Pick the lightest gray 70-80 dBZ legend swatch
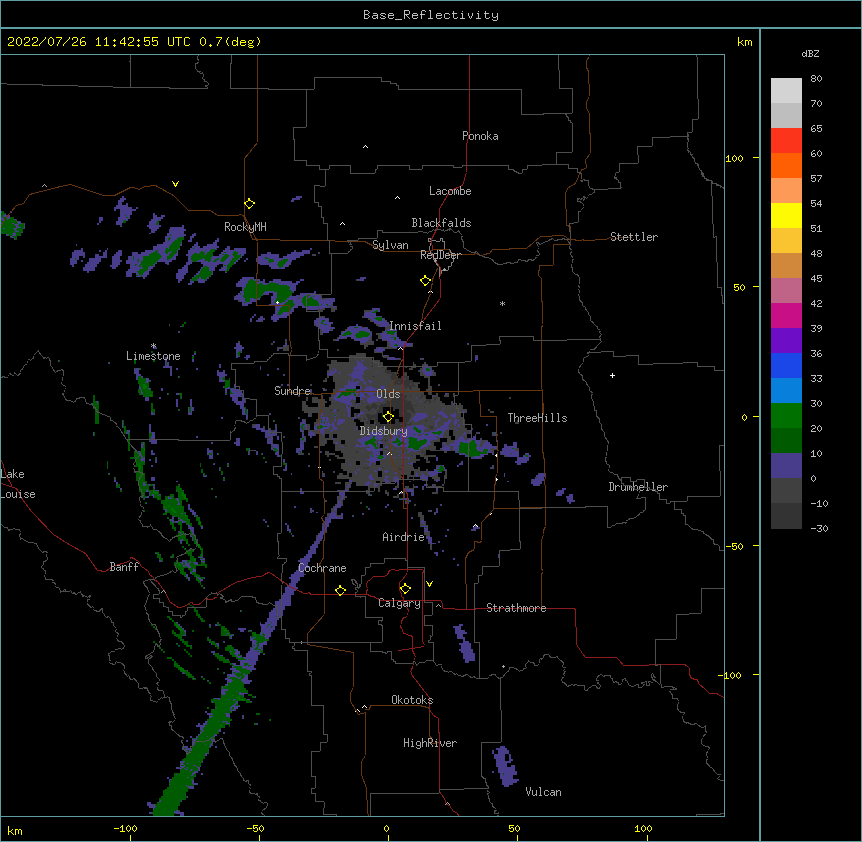The height and width of the screenshot is (842, 862). [x=786, y=91]
